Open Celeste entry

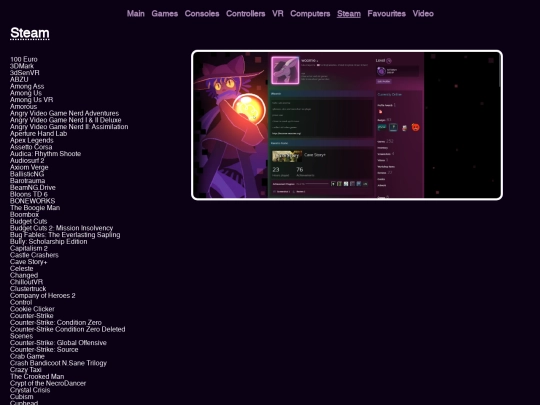21,269
